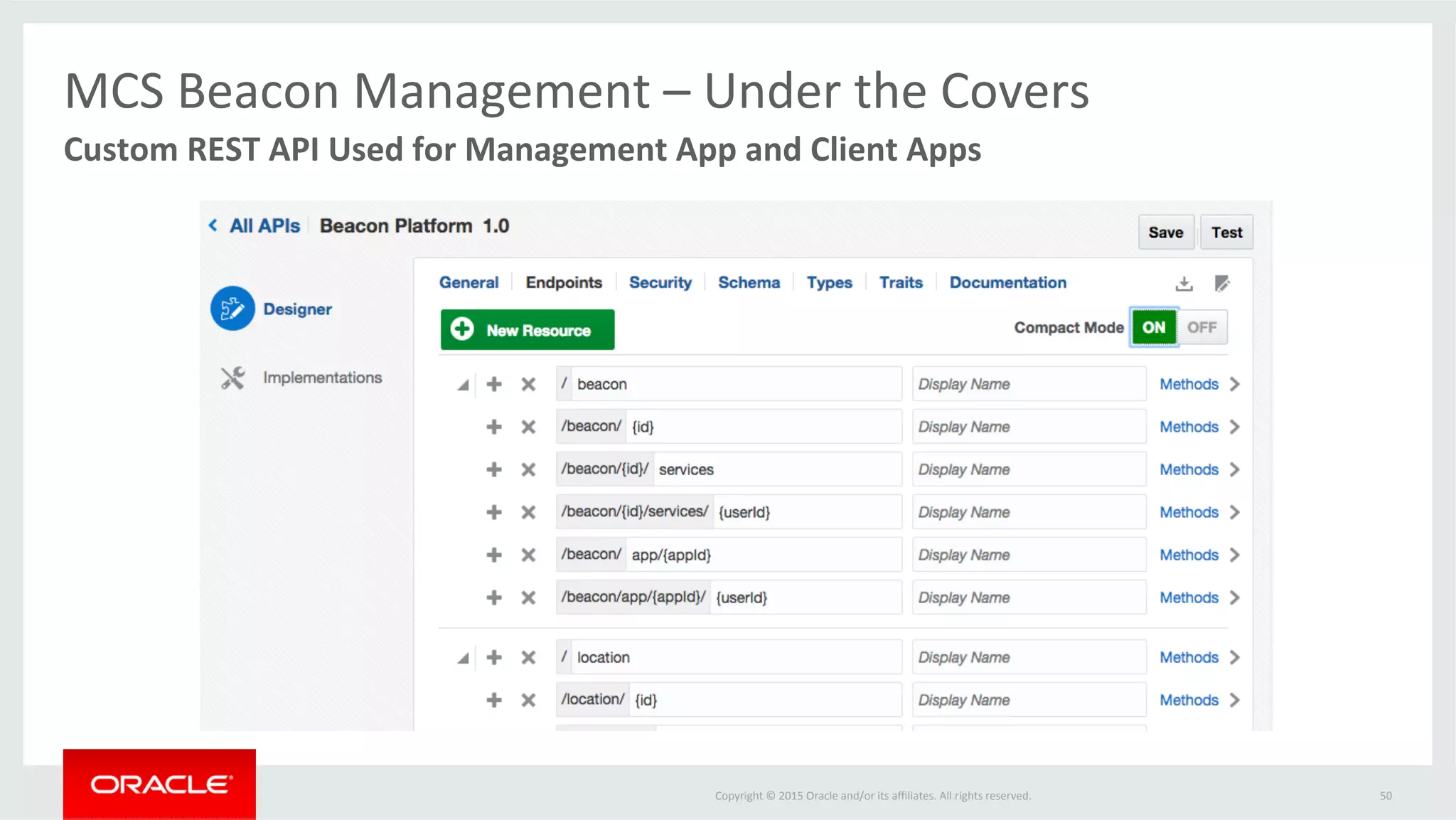This screenshot has width=1456, height=820.
Task: Add nested resource under /beacon/{id}/services row
Action: (x=494, y=469)
